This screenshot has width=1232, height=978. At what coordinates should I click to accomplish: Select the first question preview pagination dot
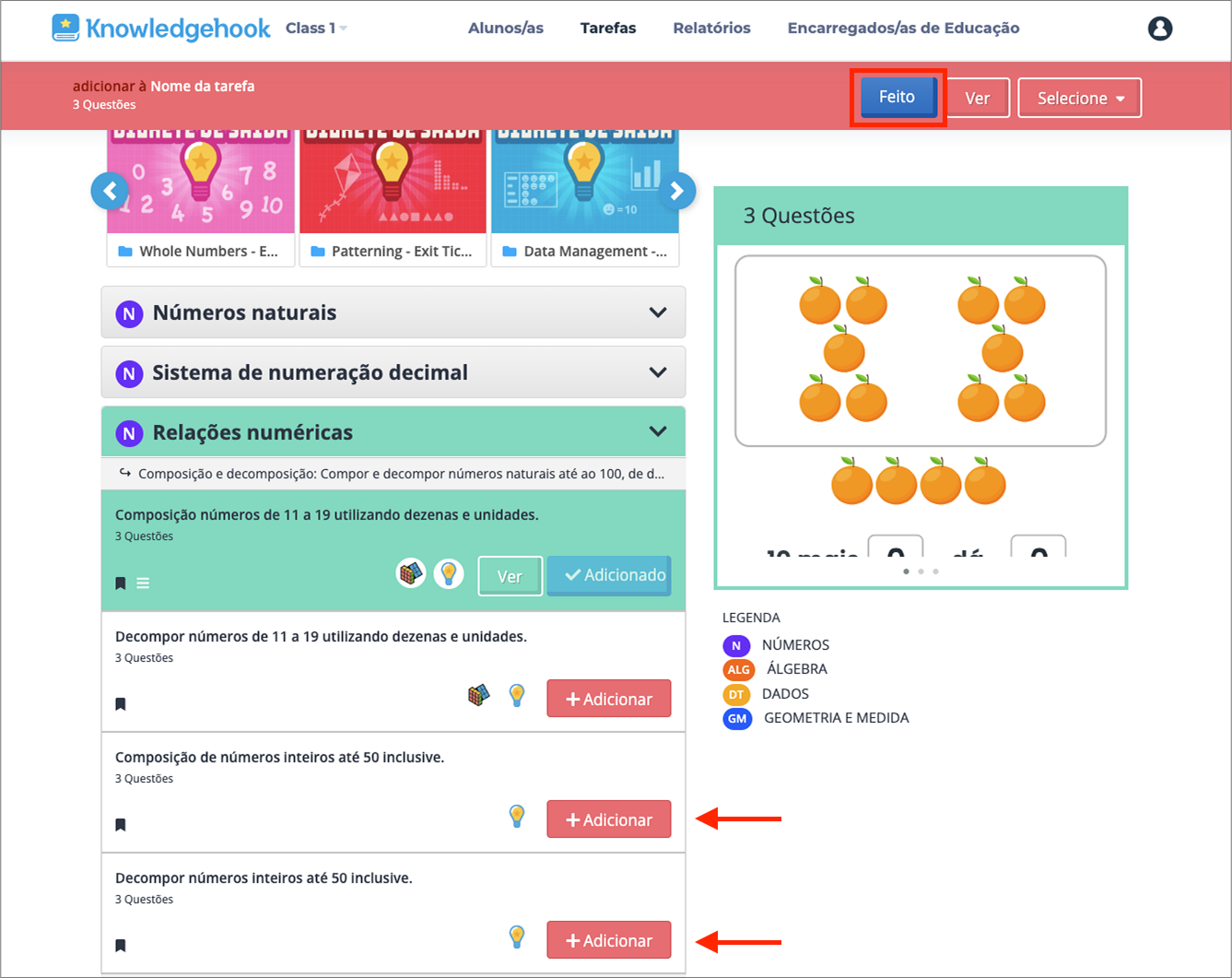point(906,571)
